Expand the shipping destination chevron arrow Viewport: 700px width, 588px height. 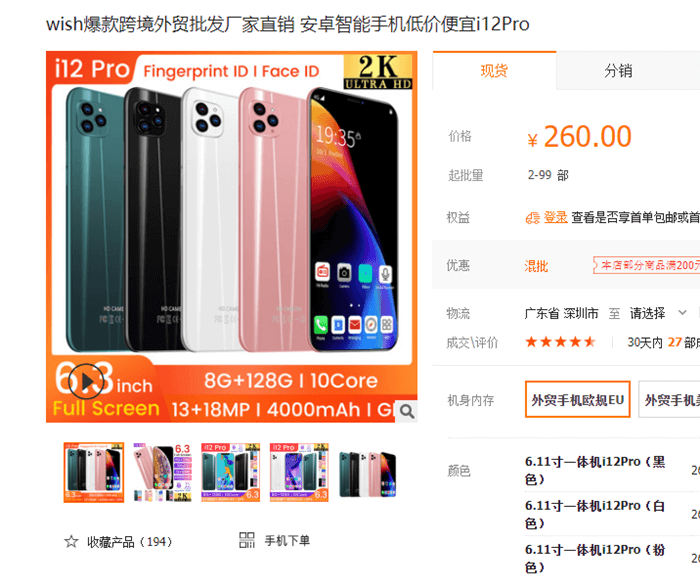(x=682, y=313)
